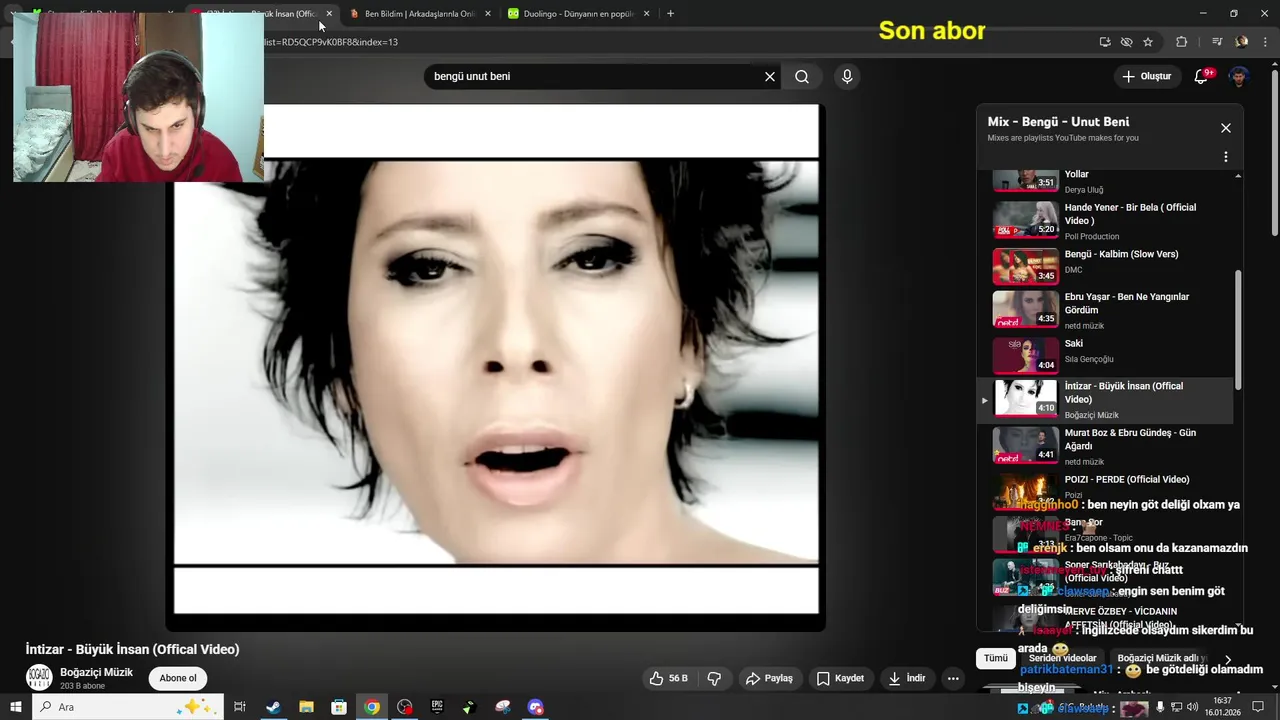
Task: Click the Oluştur create button
Action: [1146, 76]
